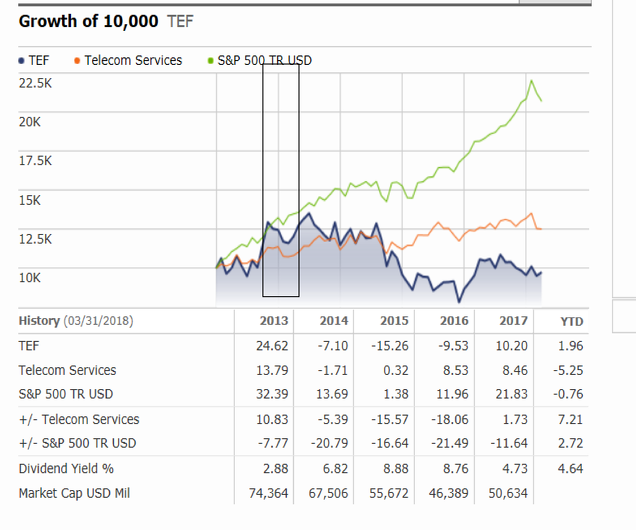Click the 15K axis label

point(30,200)
